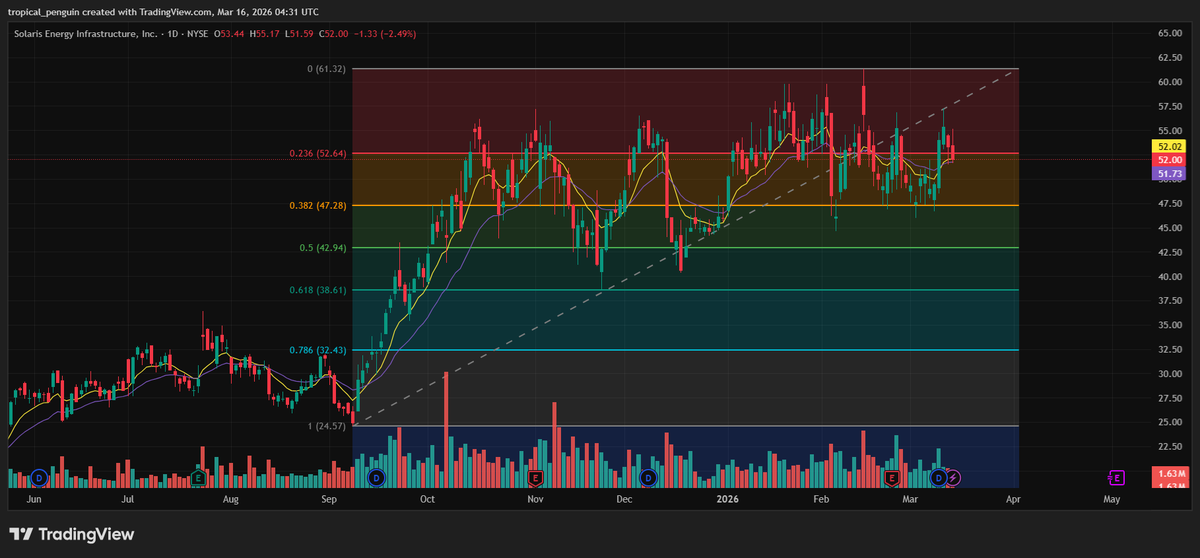Click the red 52.00 last price label
Viewport: 1200px width, 558px height.
coord(1171,160)
